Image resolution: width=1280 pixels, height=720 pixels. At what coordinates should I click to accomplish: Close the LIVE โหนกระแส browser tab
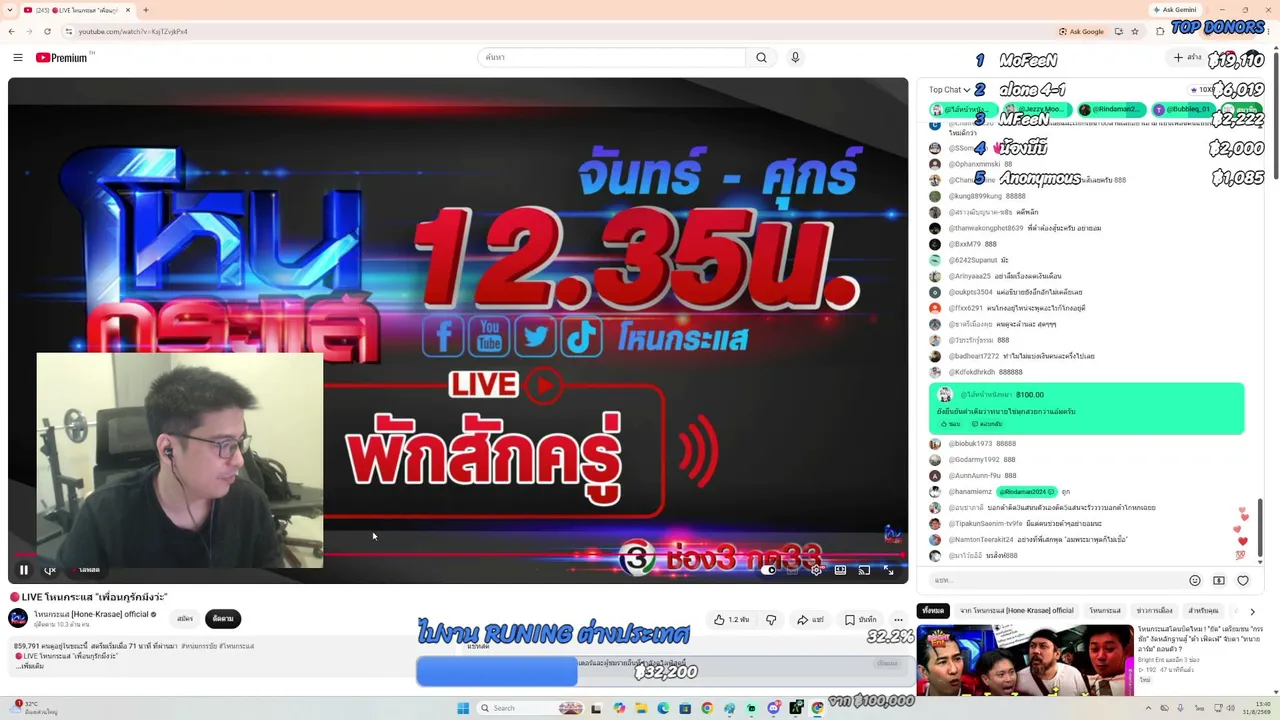tap(128, 10)
